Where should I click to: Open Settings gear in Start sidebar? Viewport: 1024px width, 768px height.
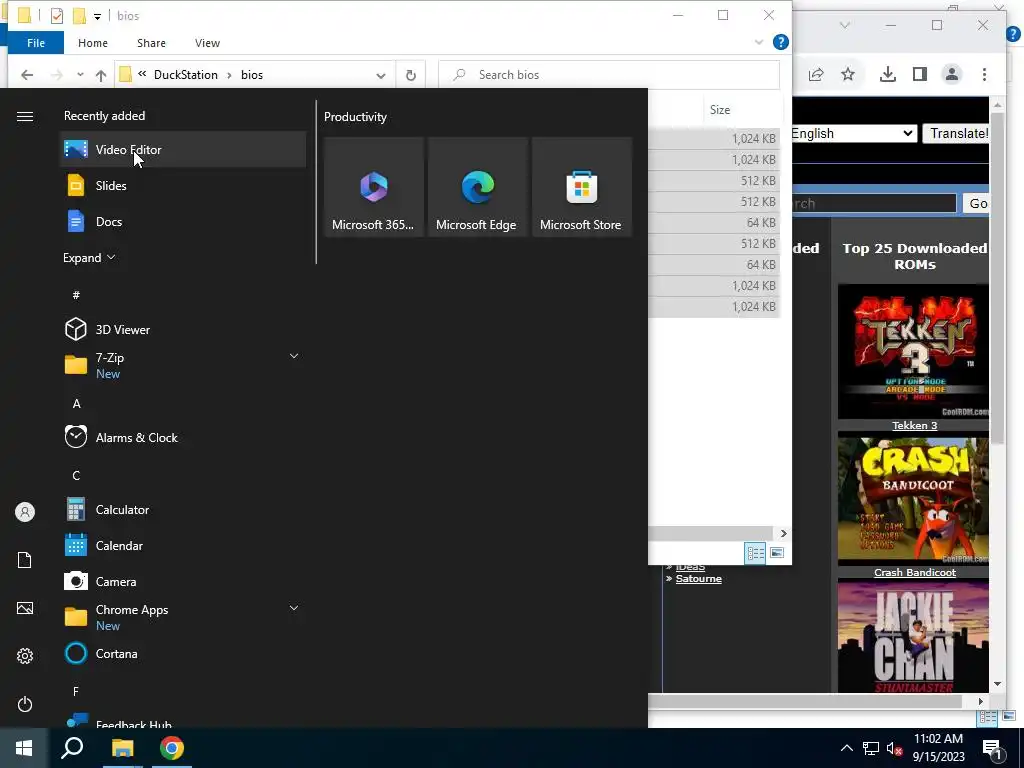25,656
